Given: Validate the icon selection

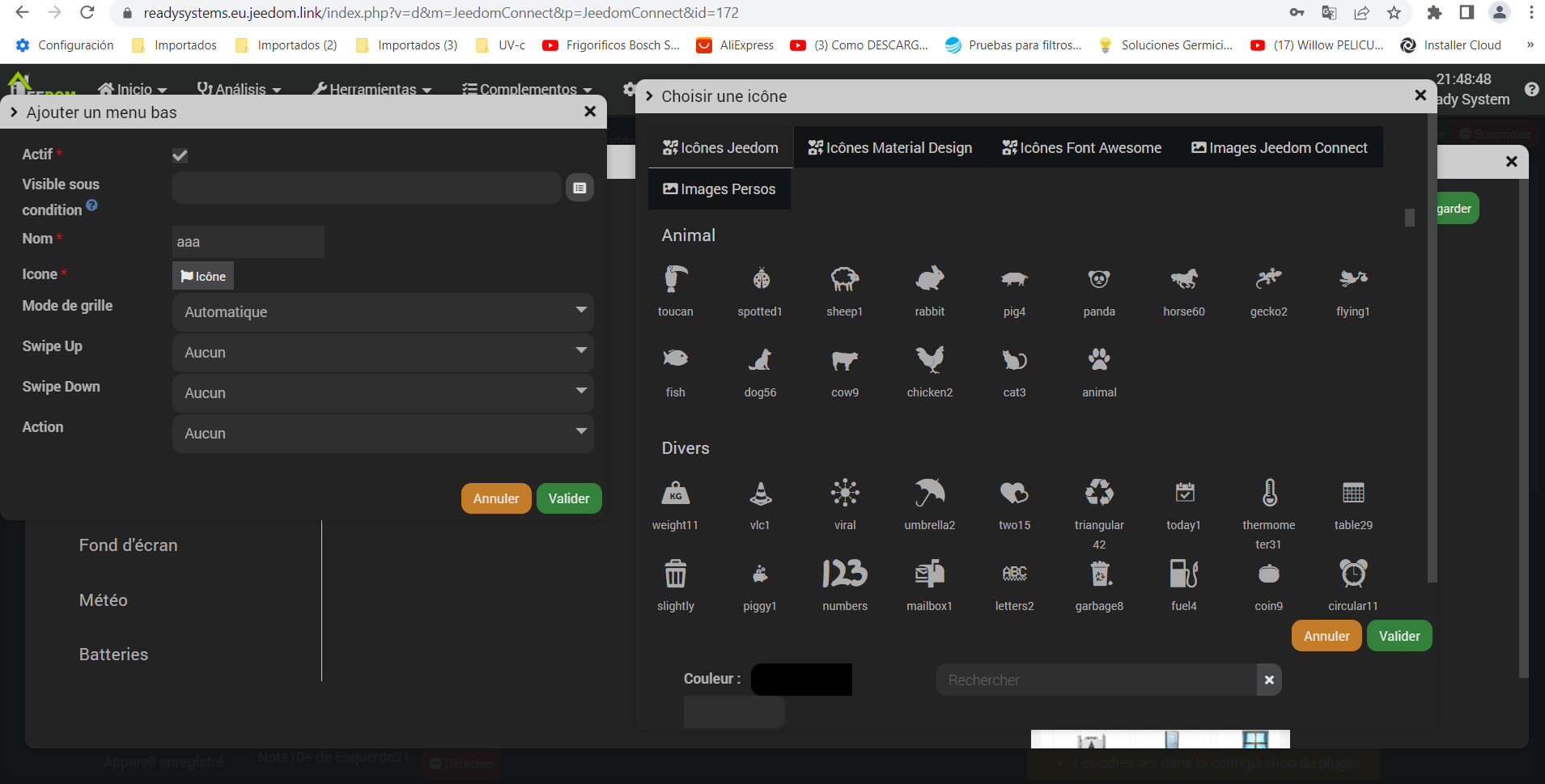Looking at the screenshot, I should click(x=1399, y=636).
